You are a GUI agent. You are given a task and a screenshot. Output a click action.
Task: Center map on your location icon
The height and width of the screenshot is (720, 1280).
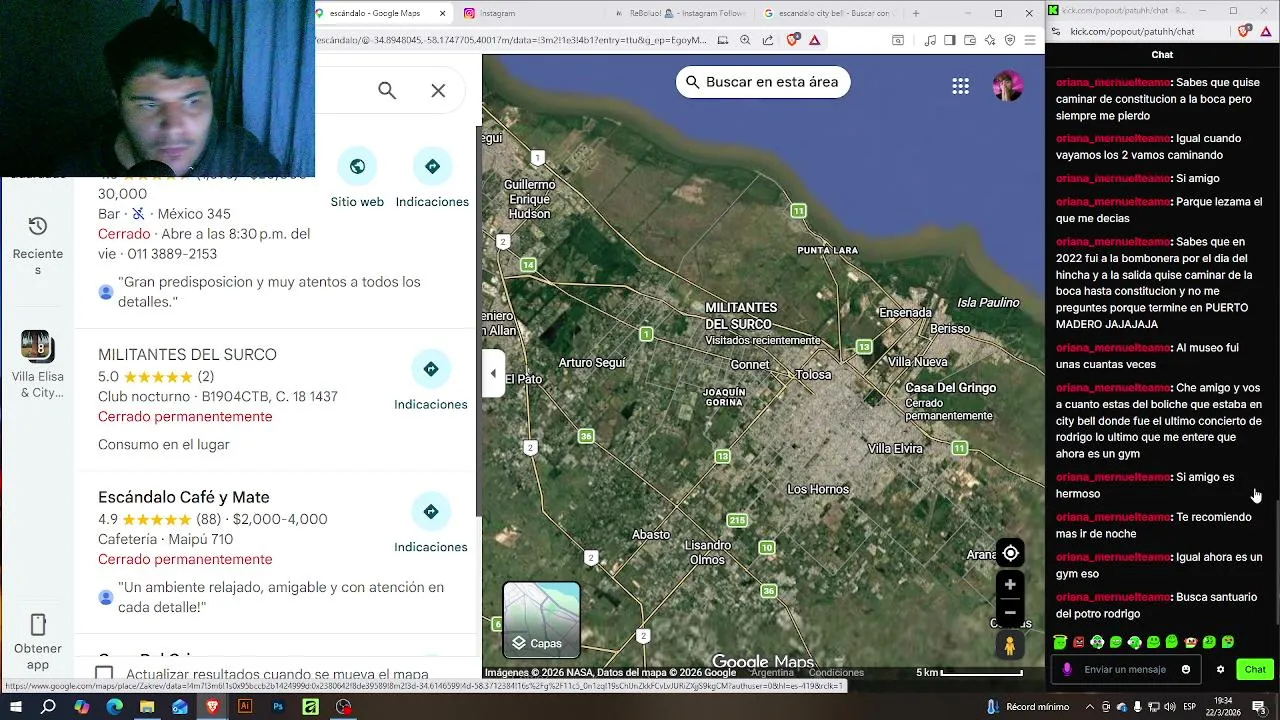pyautogui.click(x=1010, y=553)
